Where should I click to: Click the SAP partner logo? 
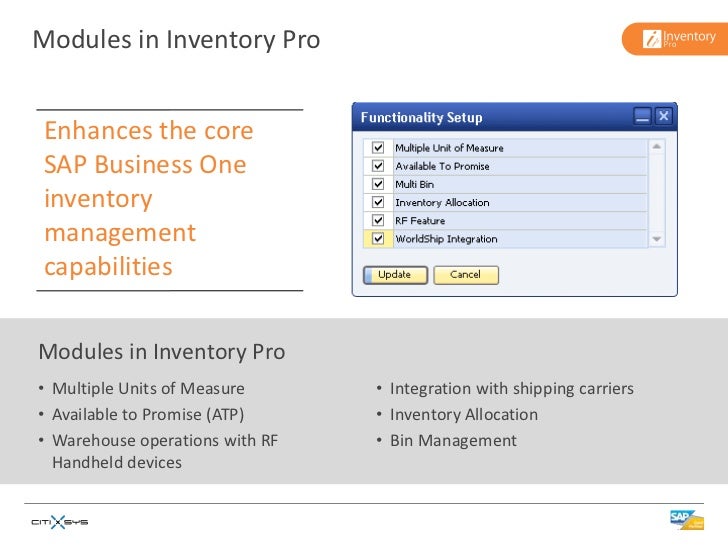tap(687, 520)
